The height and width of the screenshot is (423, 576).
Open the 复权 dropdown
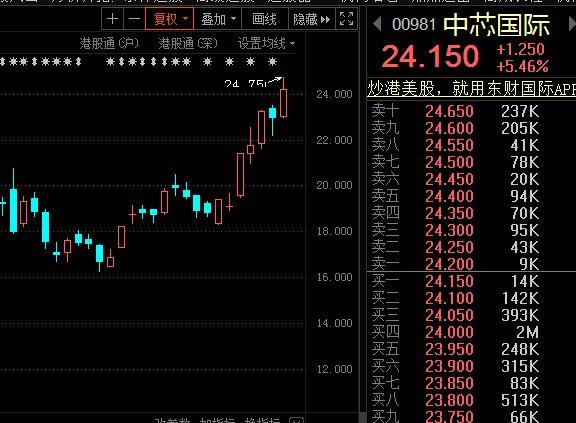click(x=169, y=19)
